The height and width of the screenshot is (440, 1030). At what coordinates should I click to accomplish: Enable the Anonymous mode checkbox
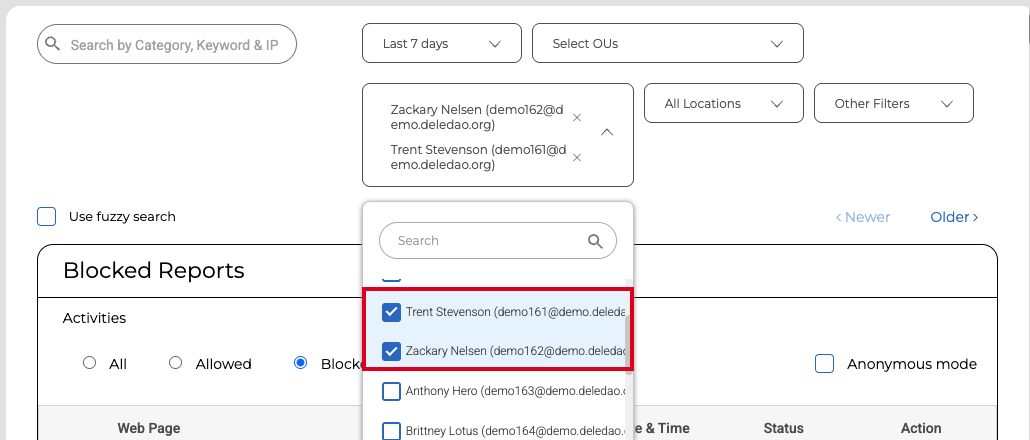click(824, 364)
